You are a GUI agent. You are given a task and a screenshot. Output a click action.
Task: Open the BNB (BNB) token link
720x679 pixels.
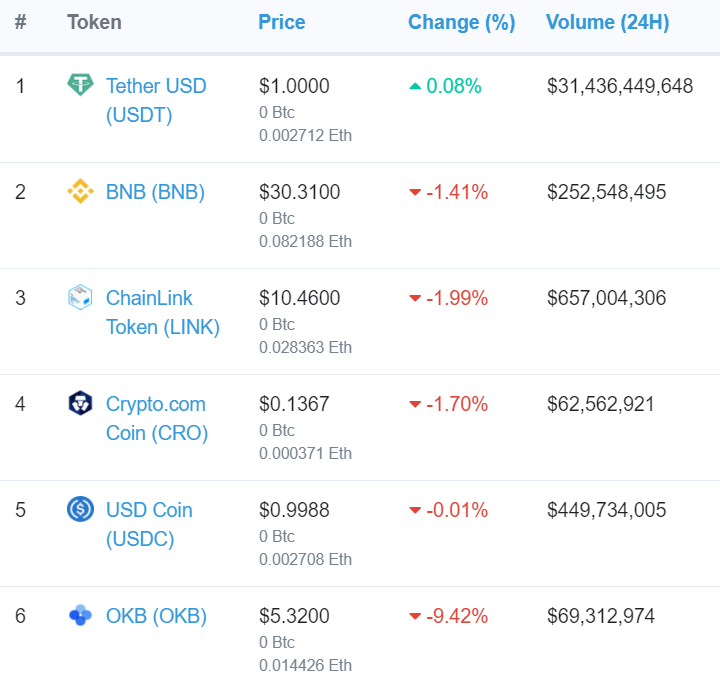coord(155,191)
